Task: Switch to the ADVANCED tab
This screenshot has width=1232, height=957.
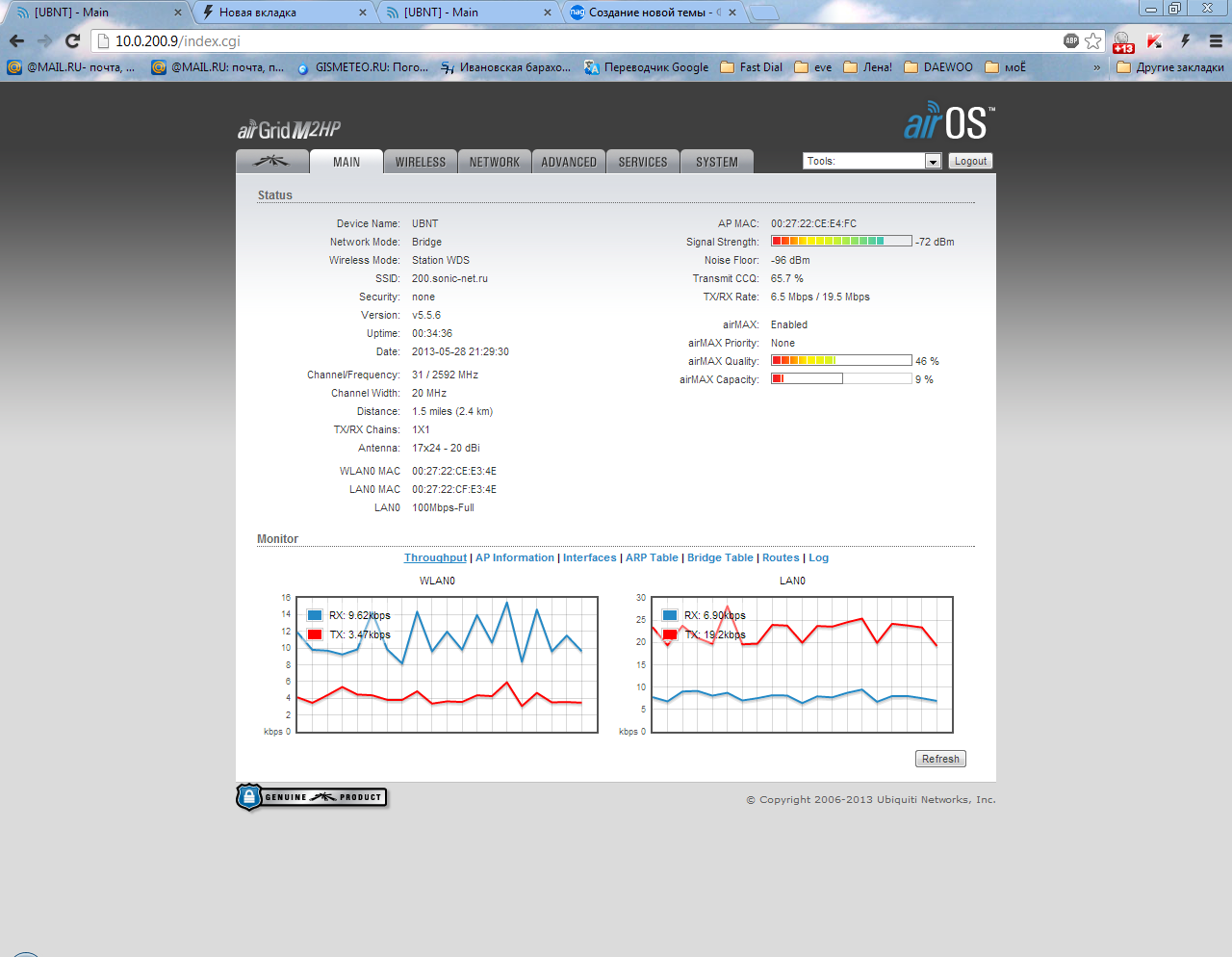Action: (x=569, y=162)
